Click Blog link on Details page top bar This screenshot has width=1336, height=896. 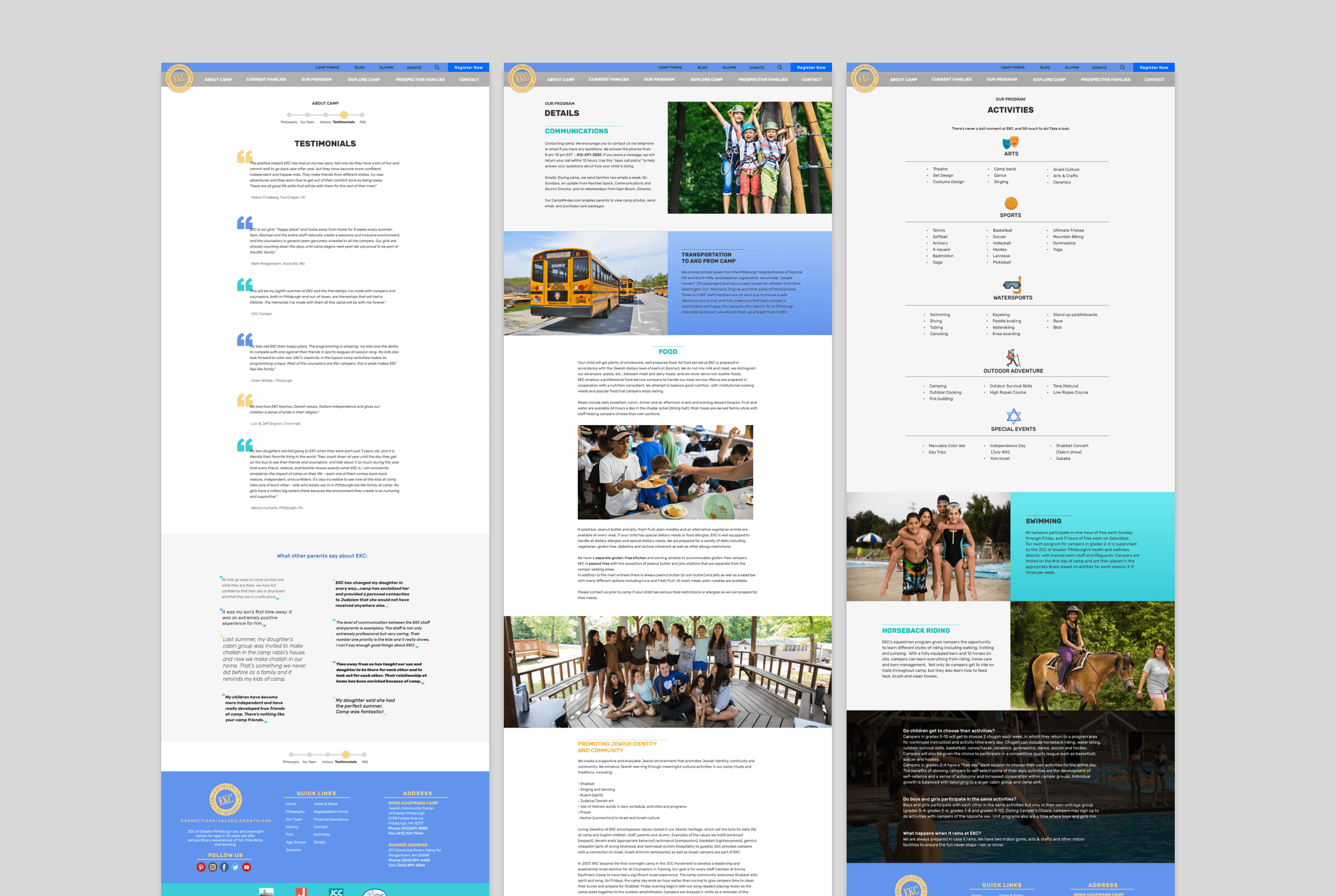tap(703, 67)
